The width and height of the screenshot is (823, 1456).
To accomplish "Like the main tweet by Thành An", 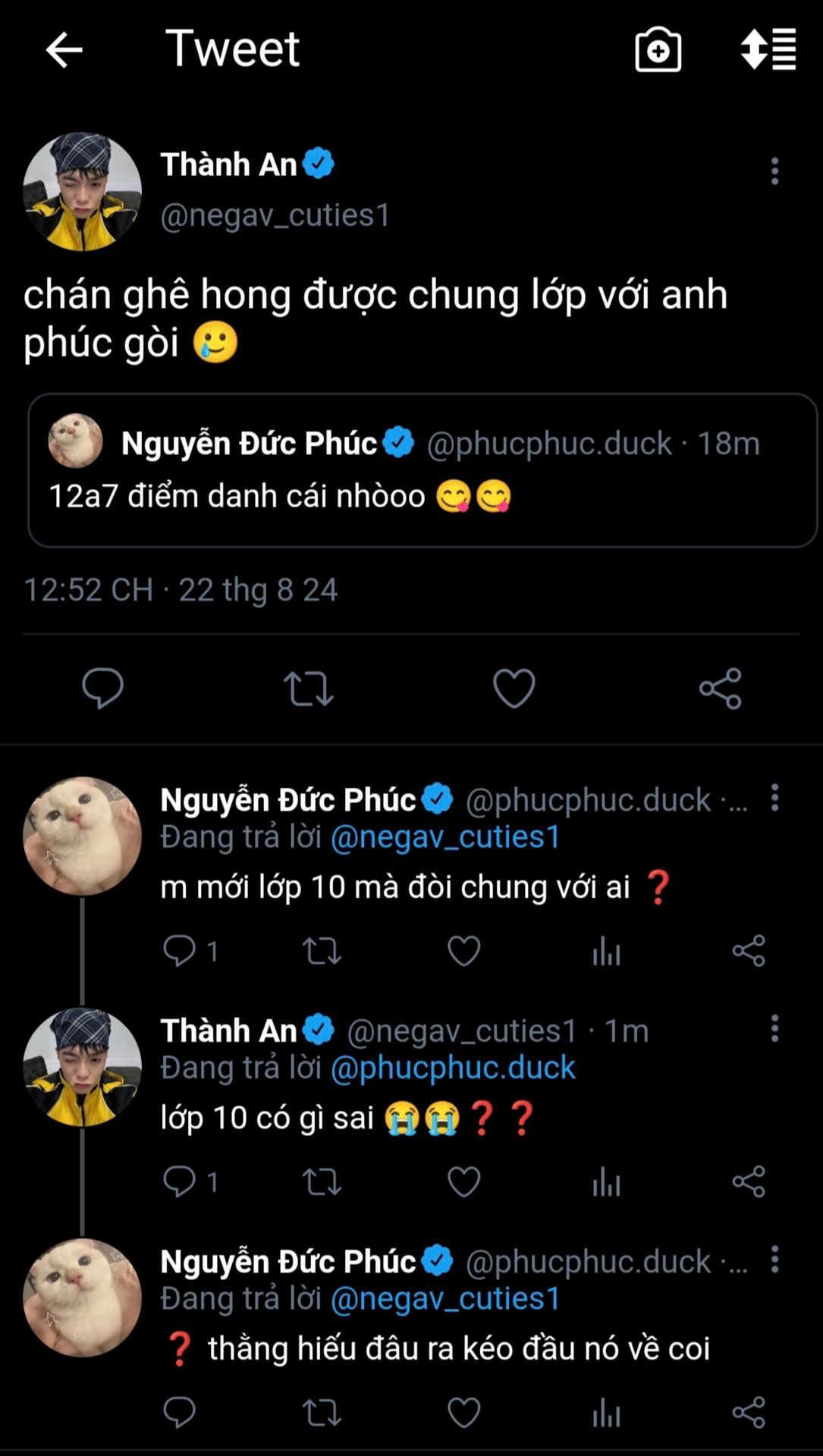I will click(x=514, y=688).
